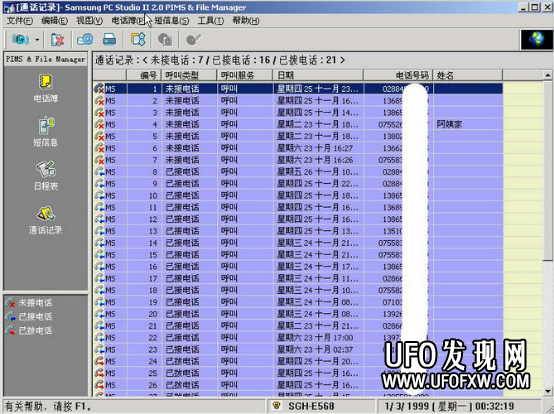Select 未接电话 type cell in row 2
Viewport: 554px width, 414px height.
pyautogui.click(x=189, y=101)
